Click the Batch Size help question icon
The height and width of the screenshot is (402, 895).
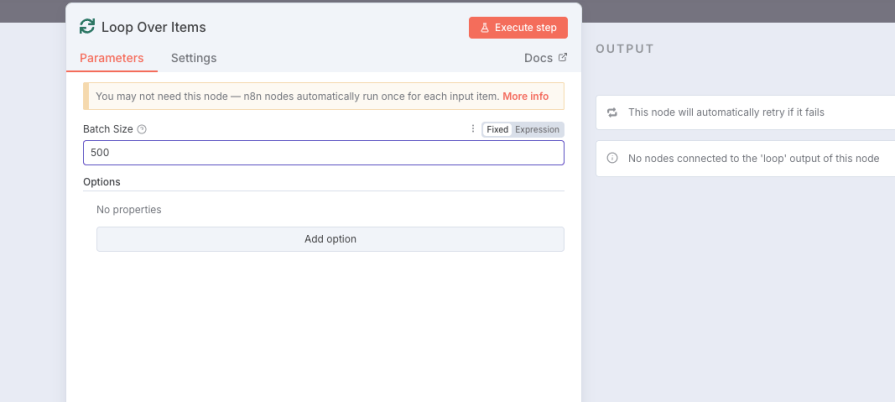click(x=142, y=129)
